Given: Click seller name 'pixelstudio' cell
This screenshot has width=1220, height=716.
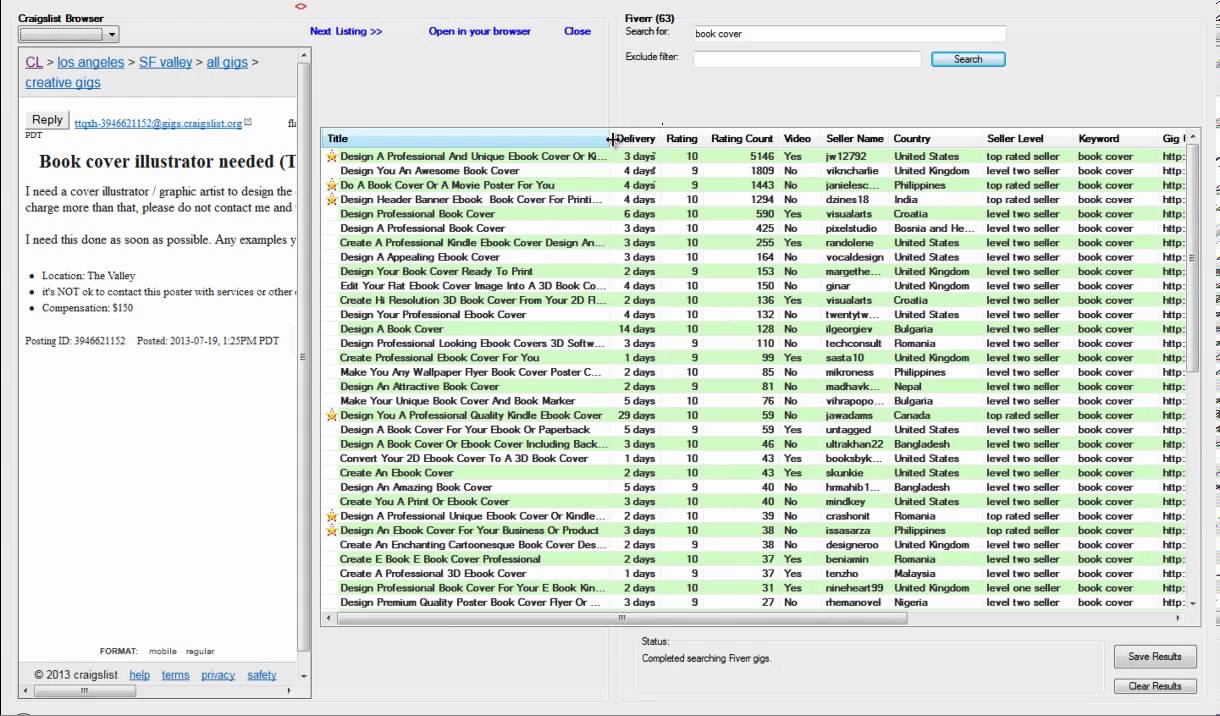Looking at the screenshot, I should [x=851, y=228].
